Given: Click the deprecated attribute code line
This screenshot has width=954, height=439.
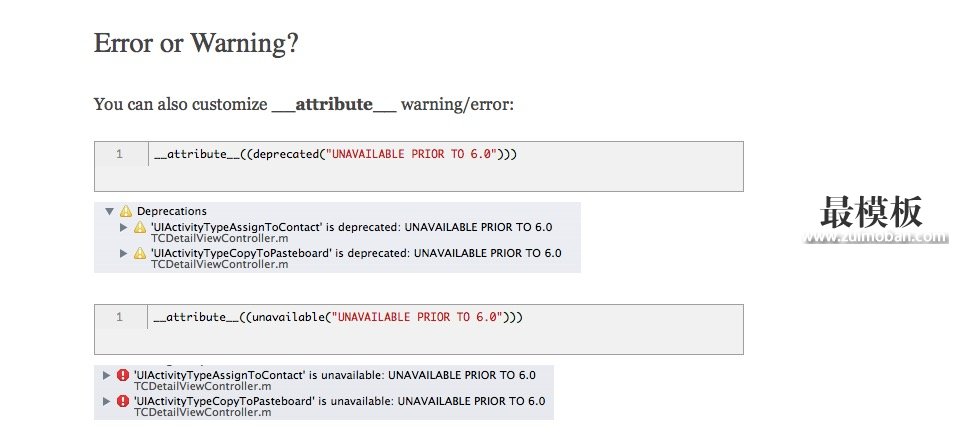Looking at the screenshot, I should tap(335, 154).
